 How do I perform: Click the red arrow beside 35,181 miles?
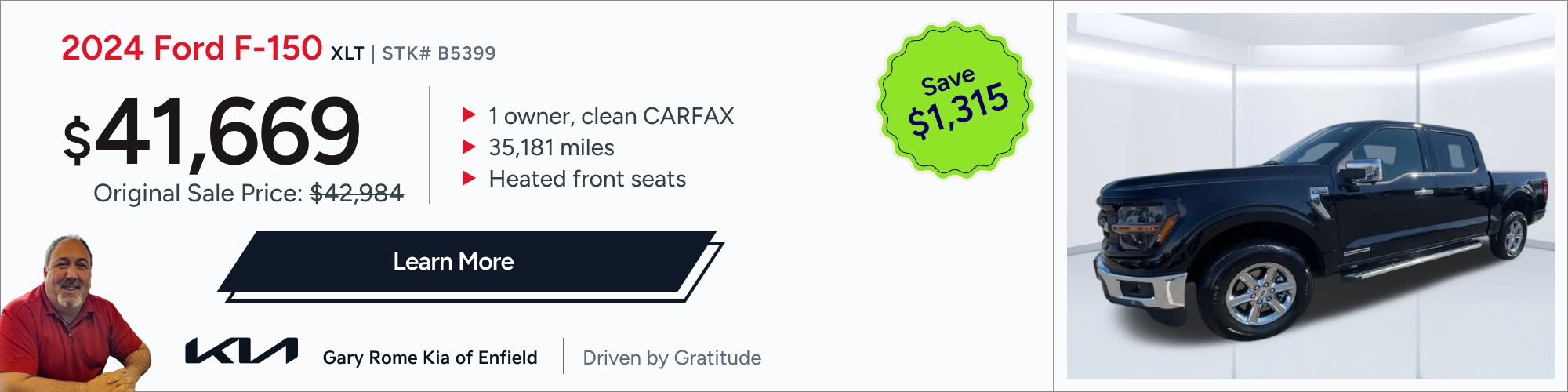click(469, 147)
